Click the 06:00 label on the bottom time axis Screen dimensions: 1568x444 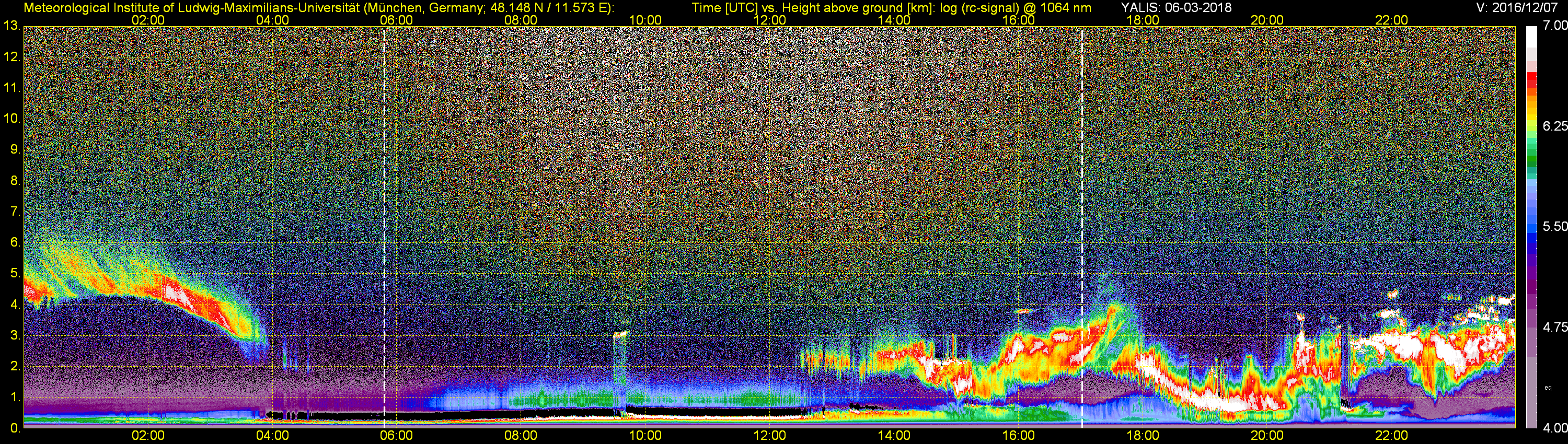coord(396,436)
